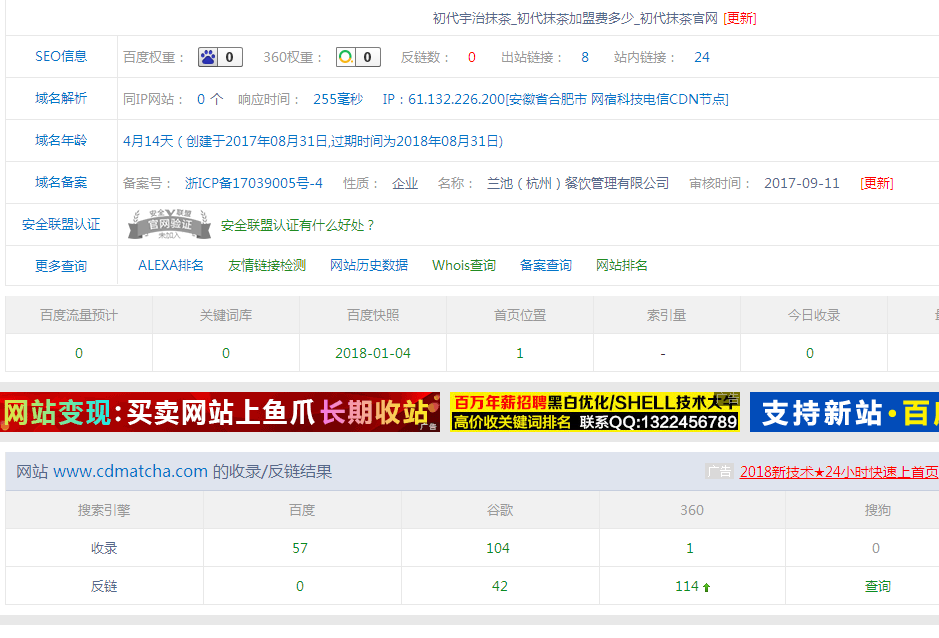Image resolution: width=939 pixels, height=638 pixels.
Task: Open the red 网站变现 banner ad
Action: tap(220, 412)
